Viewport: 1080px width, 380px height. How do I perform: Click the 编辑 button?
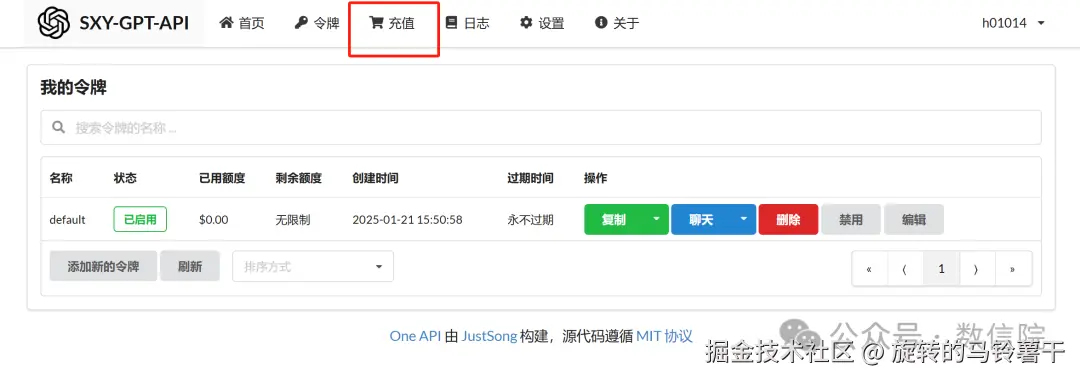(x=914, y=220)
